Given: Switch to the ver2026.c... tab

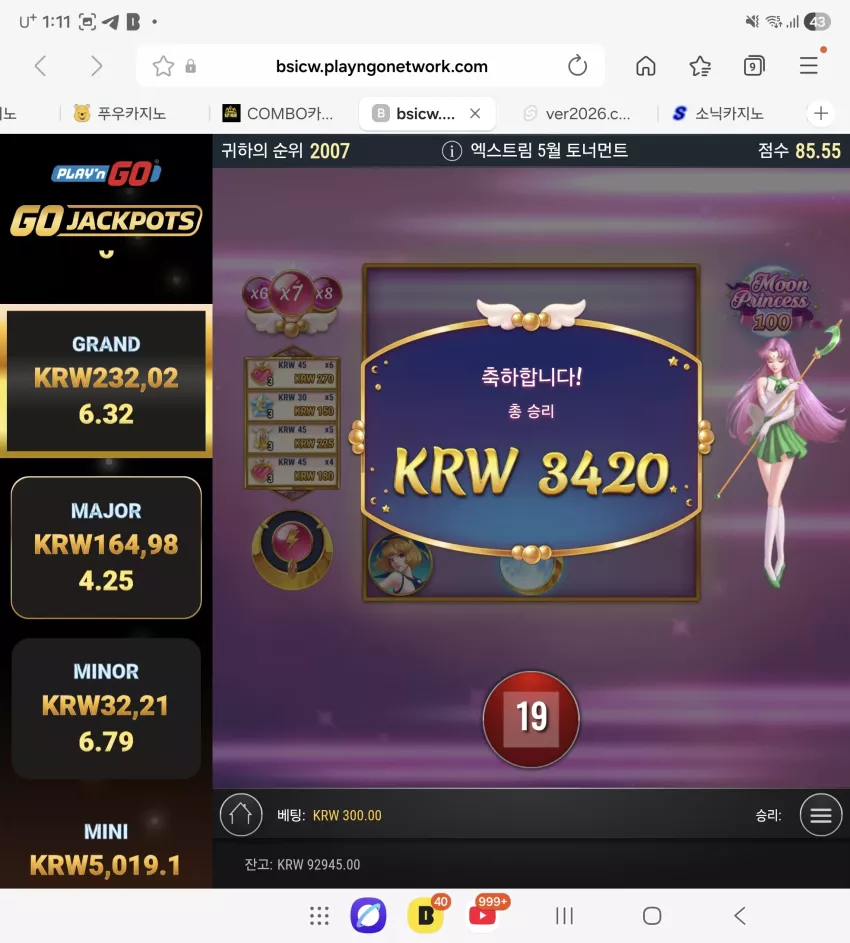Looking at the screenshot, I should (577, 113).
